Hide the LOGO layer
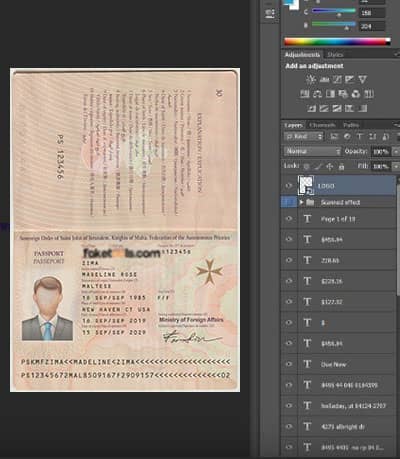This screenshot has width=400, height=459. (289, 186)
